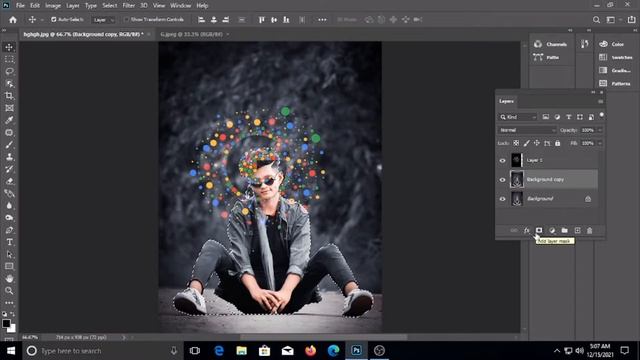The height and width of the screenshot is (360, 640).
Task: Select the Rectangular Marquee tool
Action: (x=9, y=60)
